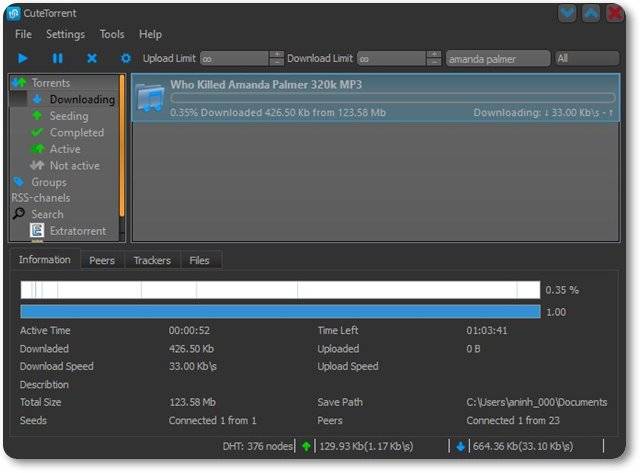Select RSS-chanels in the sidebar
640x473 pixels.
40,198
